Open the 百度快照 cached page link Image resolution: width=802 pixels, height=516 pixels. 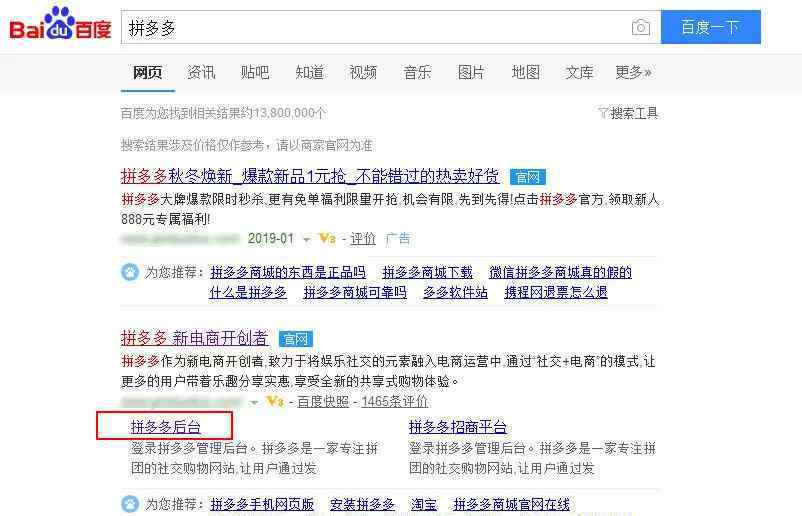pyautogui.click(x=323, y=402)
